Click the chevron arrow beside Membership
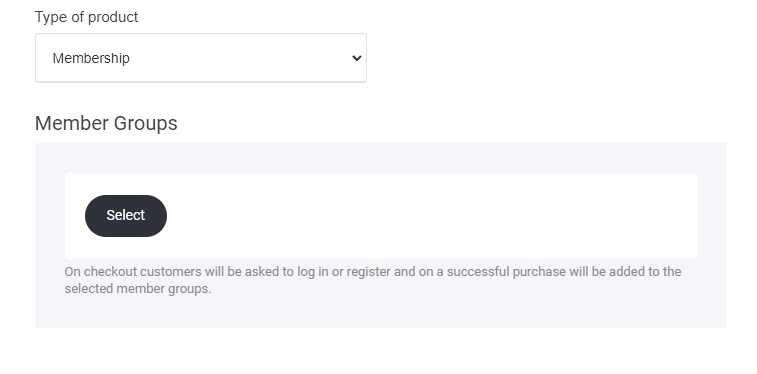 357,58
